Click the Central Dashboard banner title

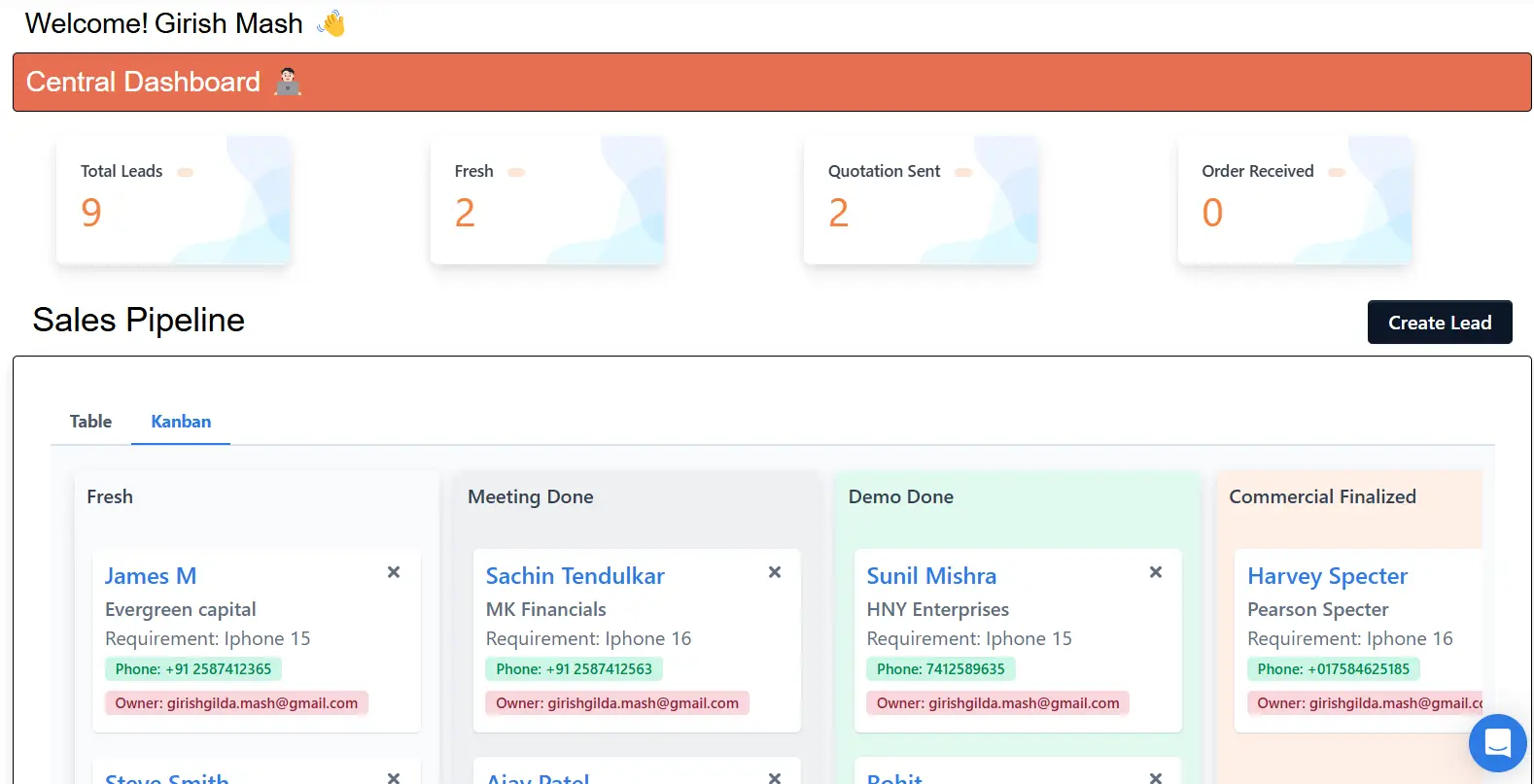coord(143,82)
